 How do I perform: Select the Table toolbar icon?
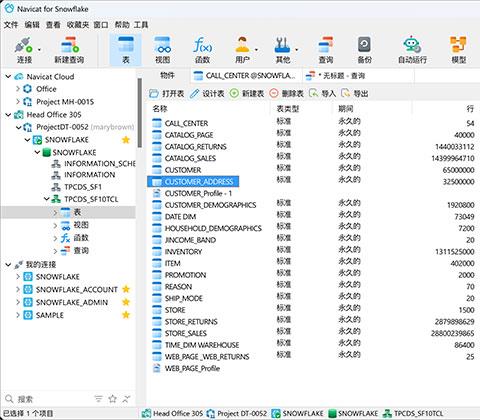(x=126, y=49)
